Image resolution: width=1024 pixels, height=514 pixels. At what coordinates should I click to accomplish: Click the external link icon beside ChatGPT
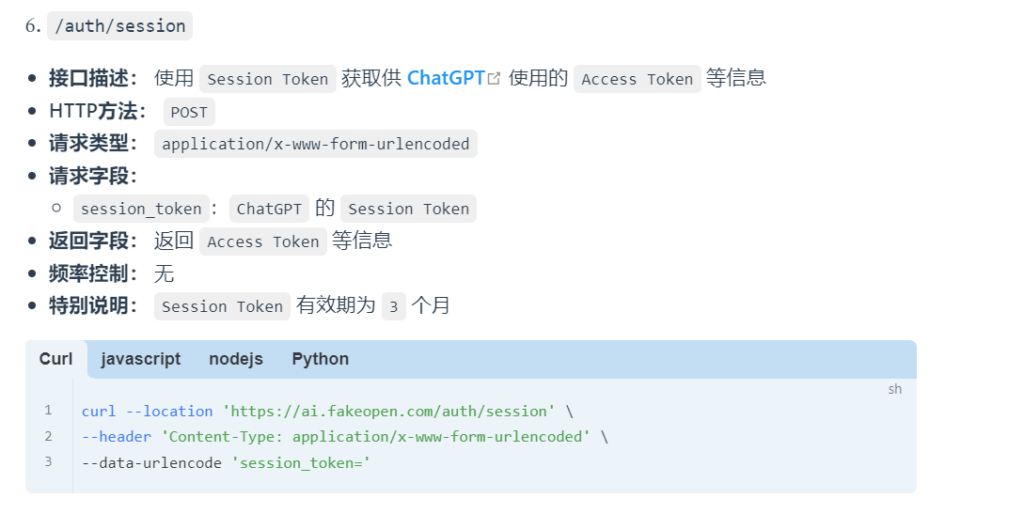(x=494, y=79)
